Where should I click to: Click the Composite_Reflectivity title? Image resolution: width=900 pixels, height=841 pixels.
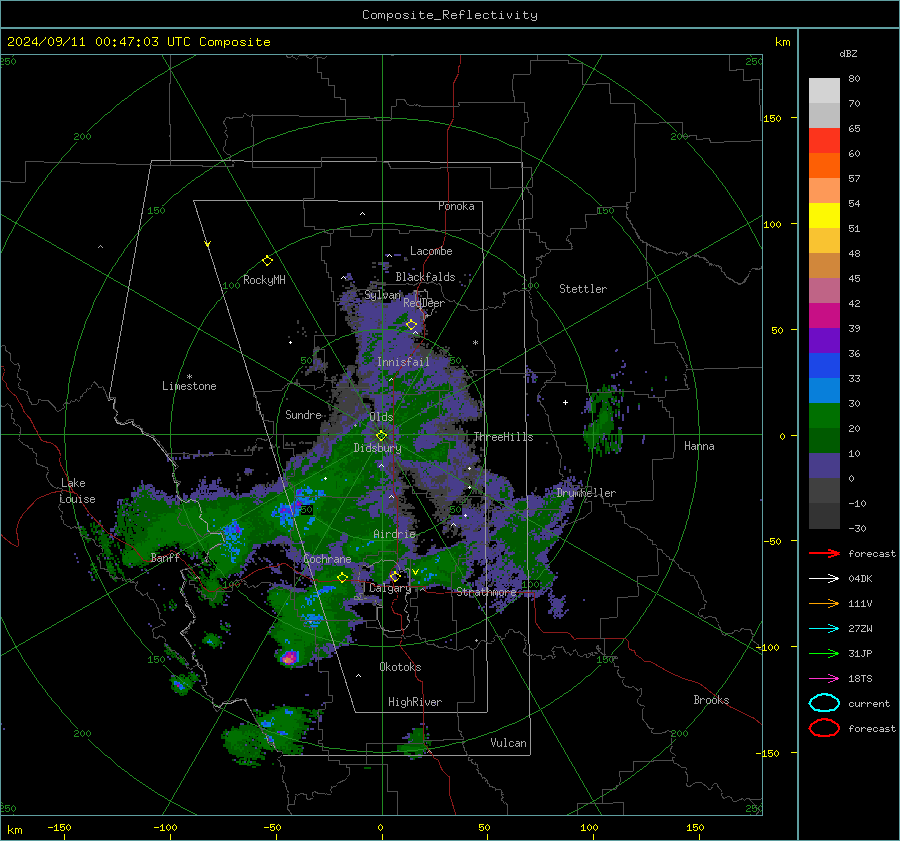tap(450, 15)
